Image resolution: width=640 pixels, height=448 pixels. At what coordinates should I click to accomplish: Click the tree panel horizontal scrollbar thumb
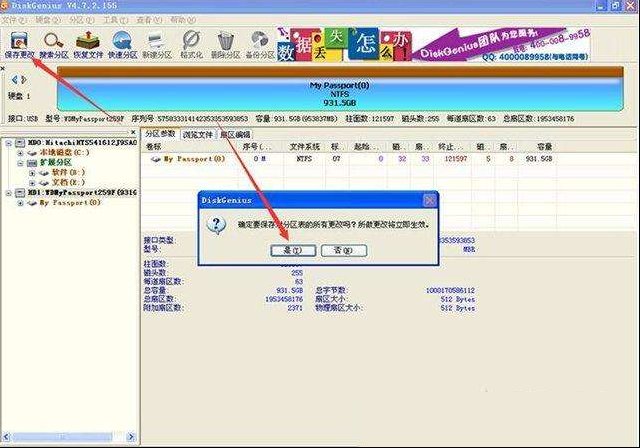click(62, 437)
